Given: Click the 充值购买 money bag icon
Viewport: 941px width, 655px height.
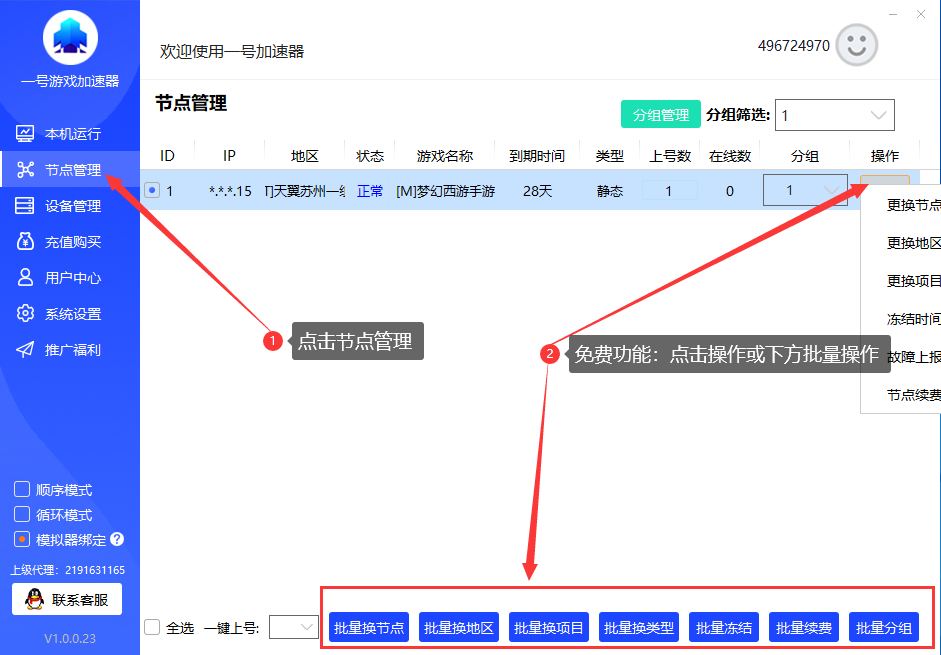Looking at the screenshot, I should pos(25,241).
